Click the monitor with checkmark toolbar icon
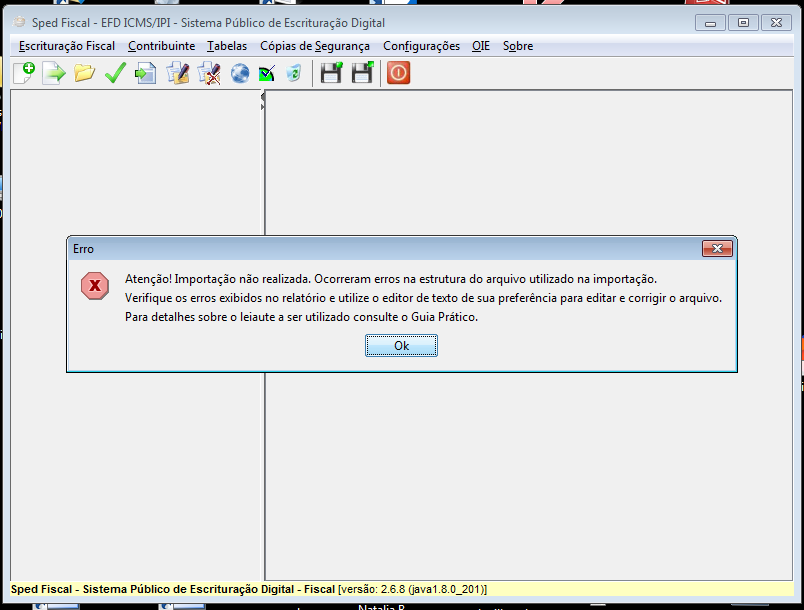 267,73
